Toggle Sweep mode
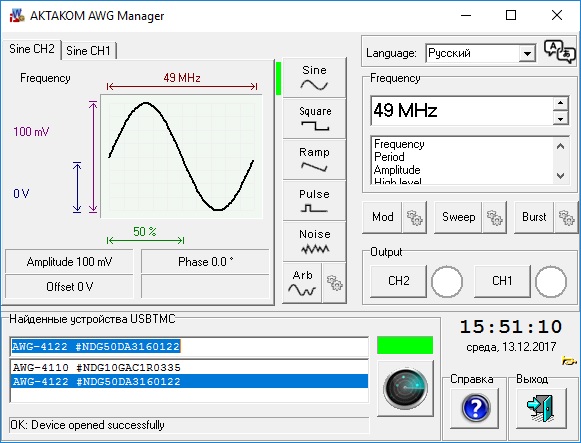Screen dimensions: 581x443 coord(458,217)
